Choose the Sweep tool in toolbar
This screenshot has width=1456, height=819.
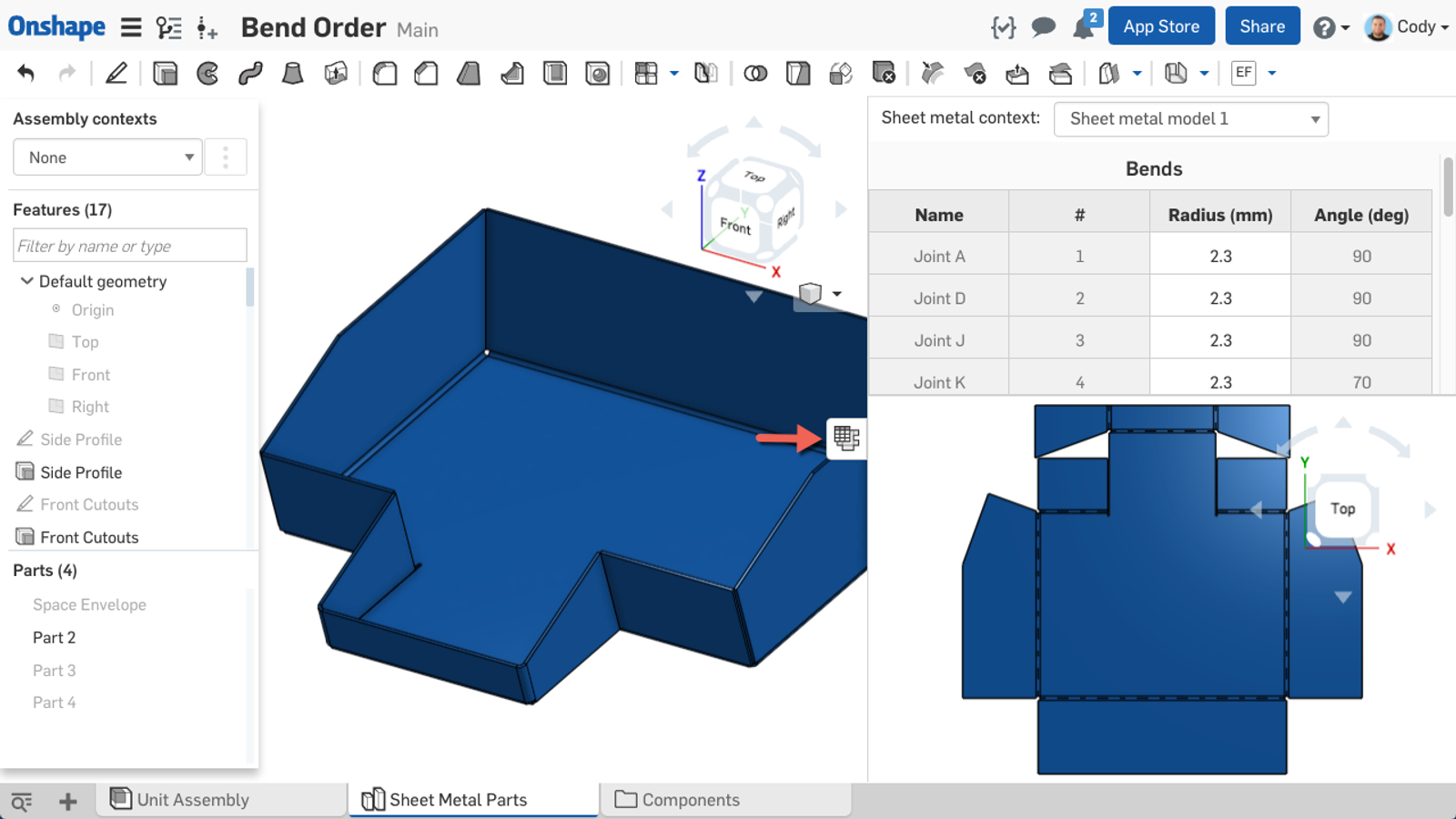[250, 73]
